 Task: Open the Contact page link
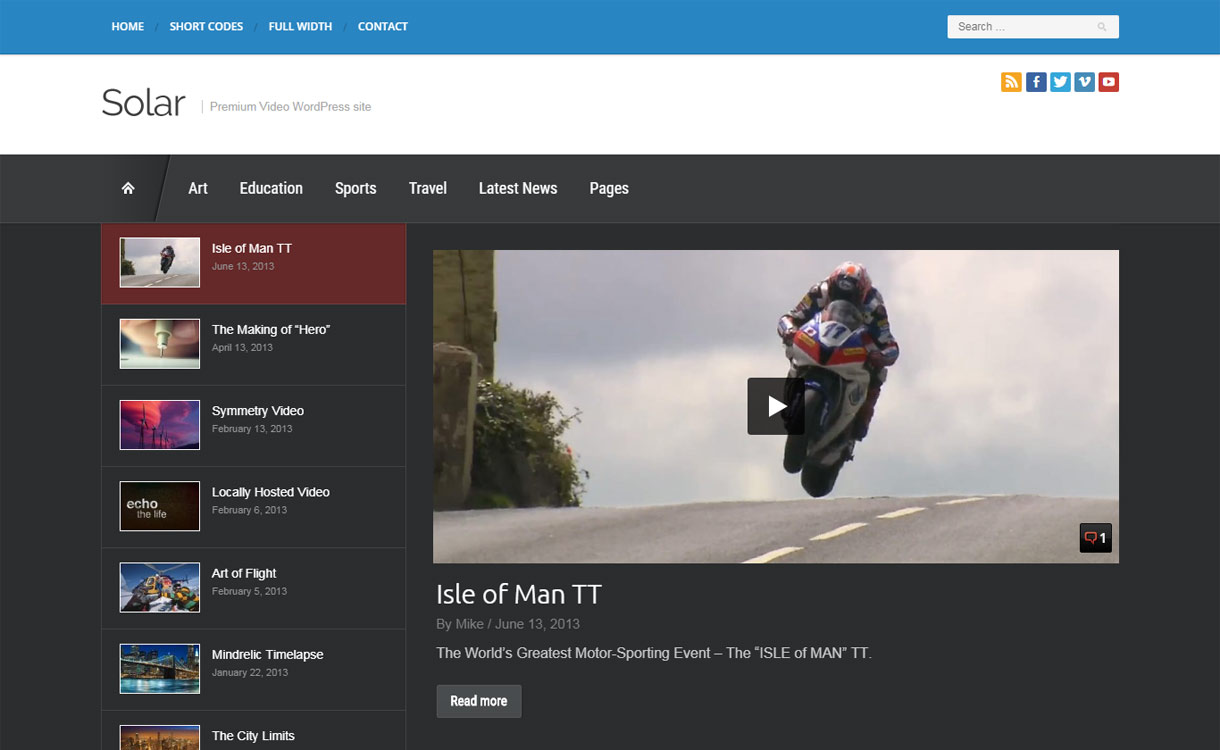pyautogui.click(x=382, y=26)
